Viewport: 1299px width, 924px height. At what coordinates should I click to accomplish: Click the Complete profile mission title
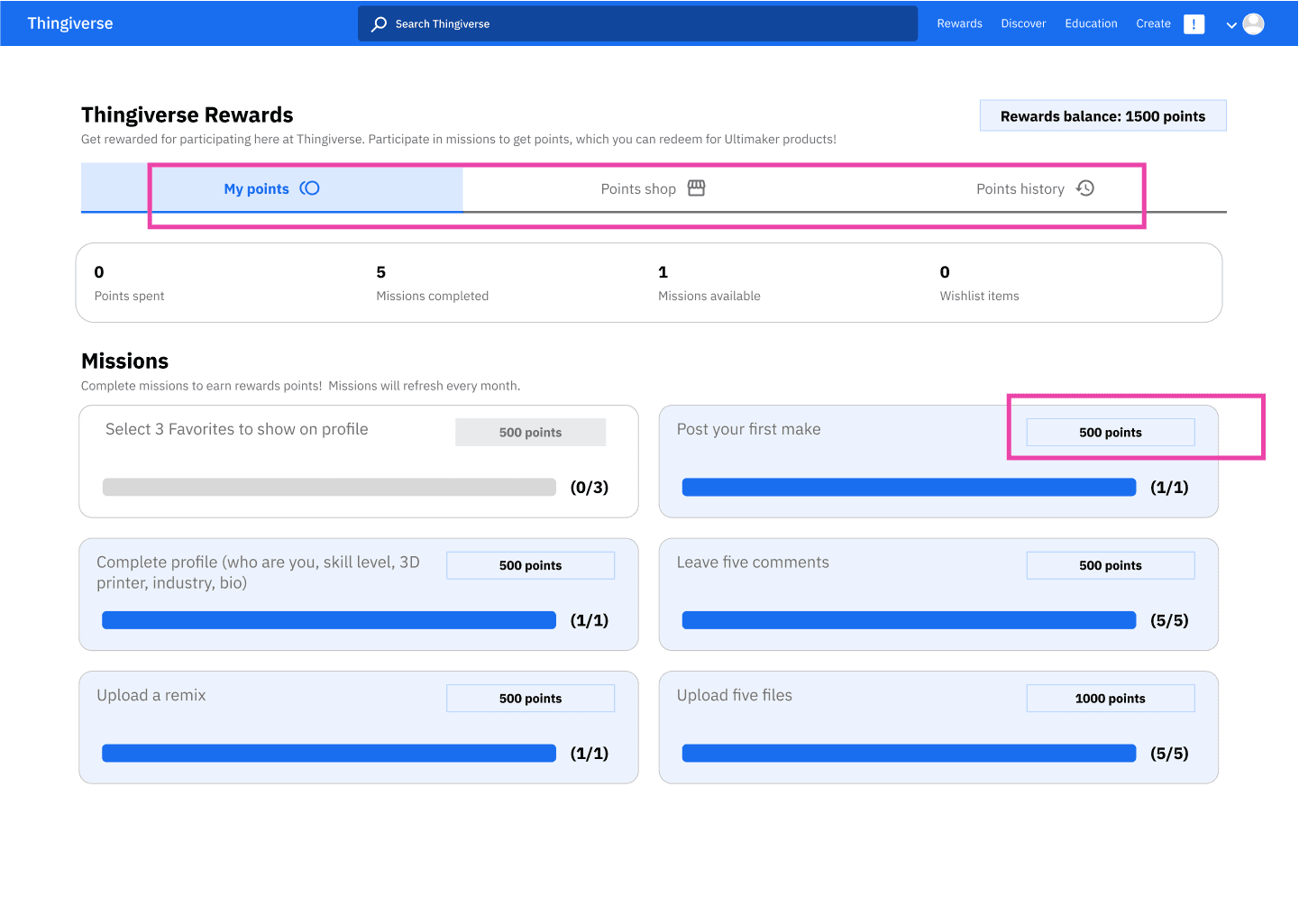[x=259, y=572]
